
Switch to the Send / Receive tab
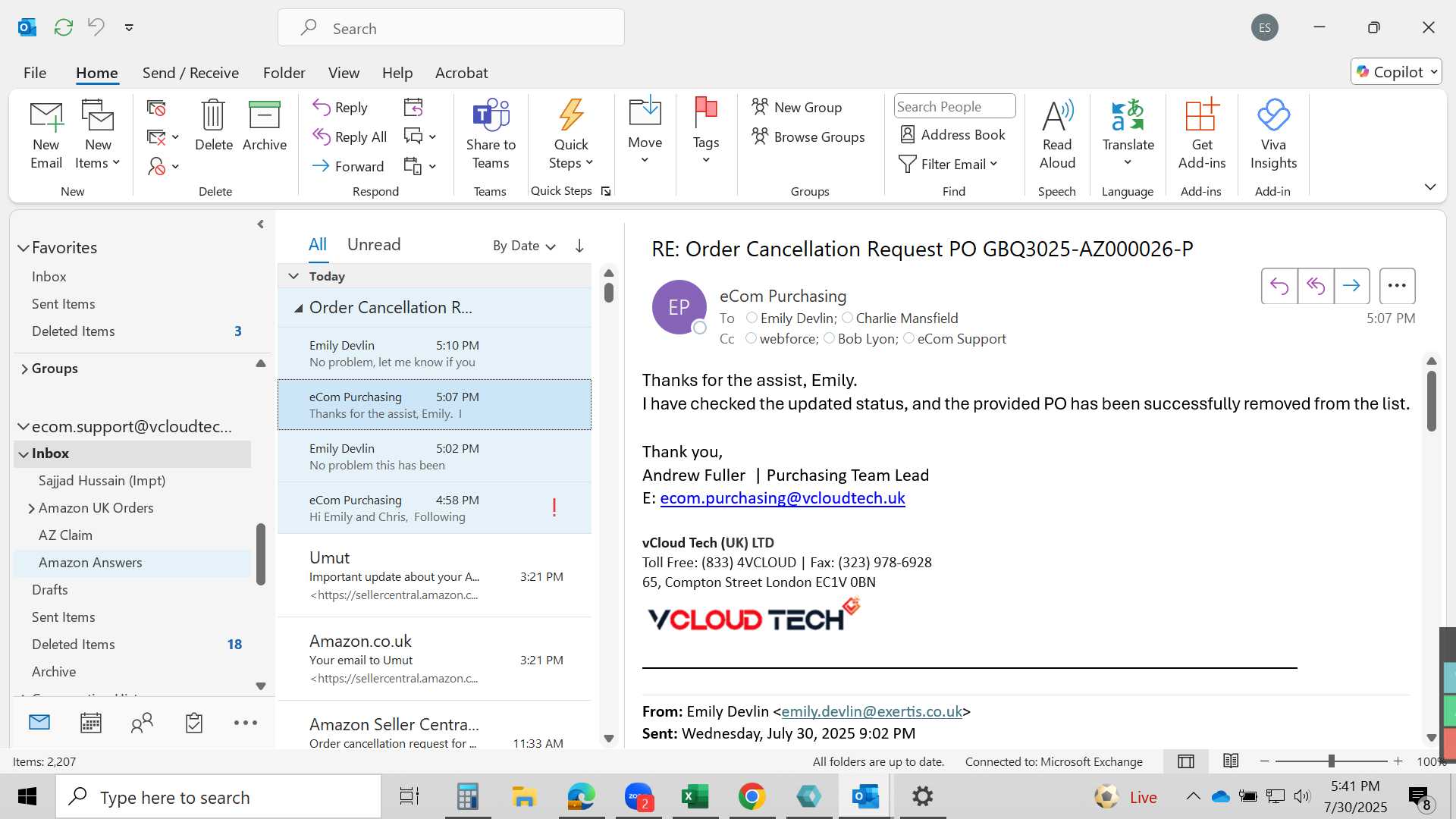coord(190,73)
